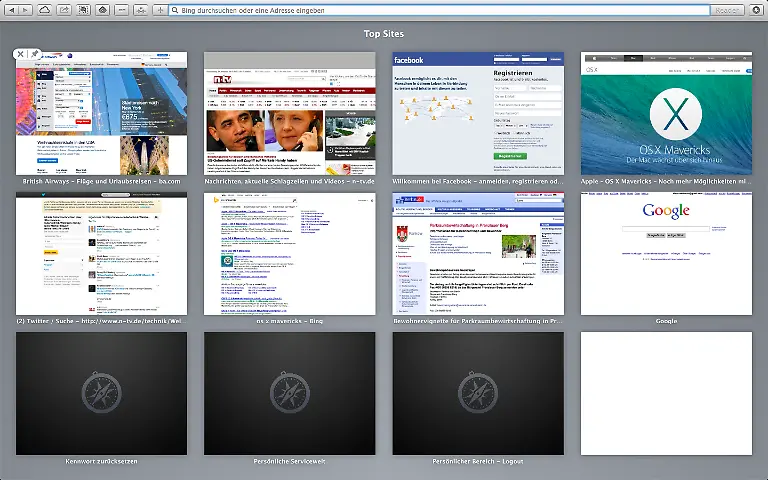The width and height of the screenshot is (768, 480).
Task: Go forward with the right arrow button
Action: pos(25,10)
